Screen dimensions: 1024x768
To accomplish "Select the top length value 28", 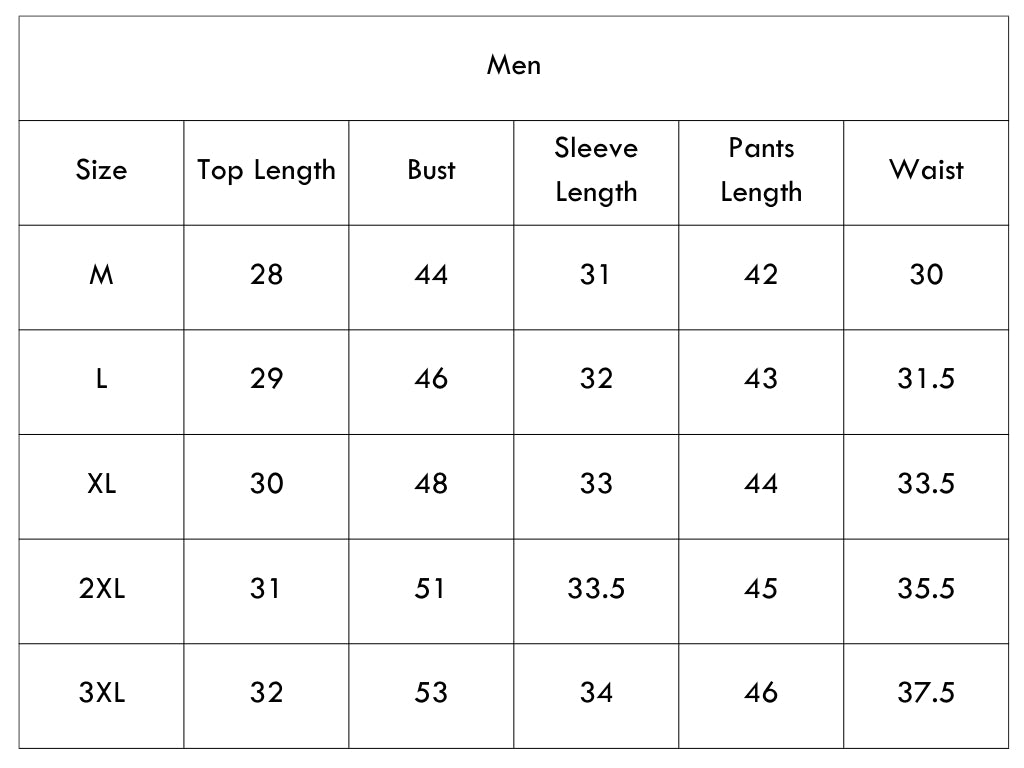I will pos(266,275).
